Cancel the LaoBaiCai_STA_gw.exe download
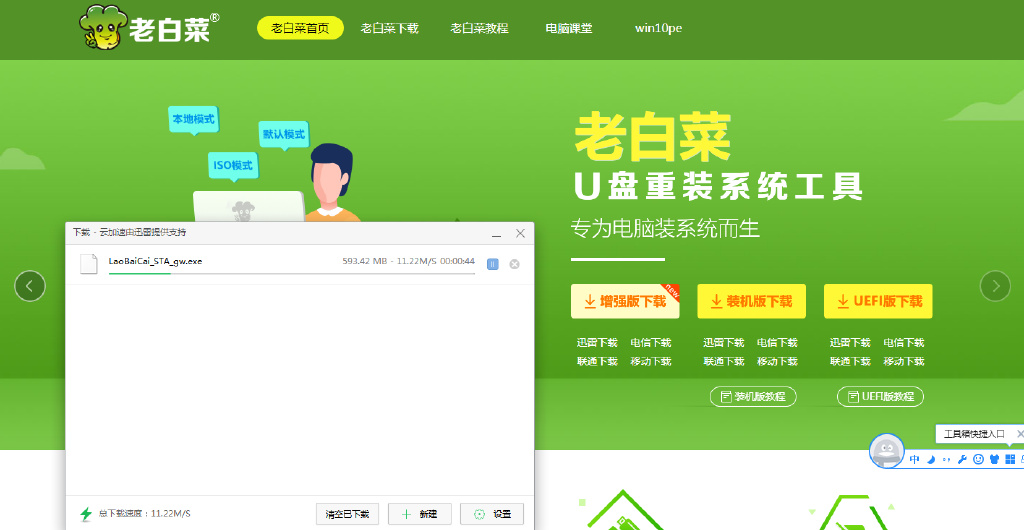Viewport: 1024px width, 530px height. [x=515, y=264]
